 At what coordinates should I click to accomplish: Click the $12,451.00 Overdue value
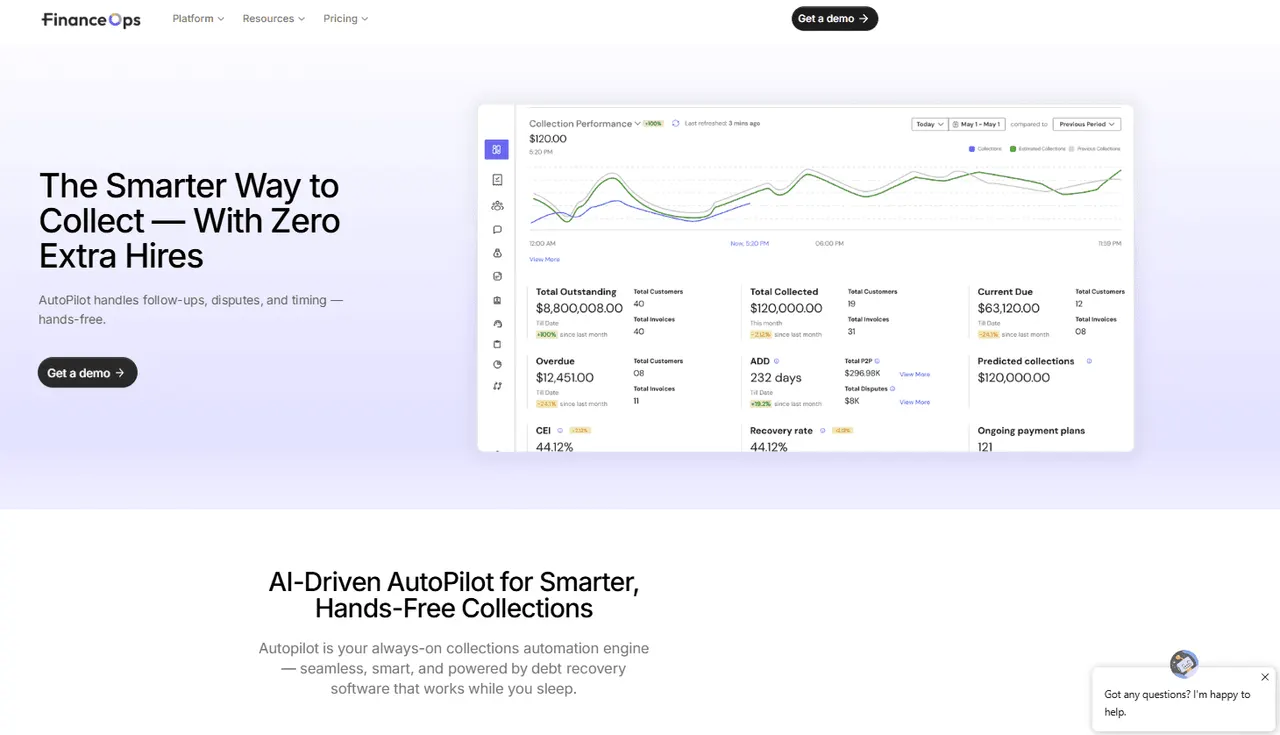(565, 378)
